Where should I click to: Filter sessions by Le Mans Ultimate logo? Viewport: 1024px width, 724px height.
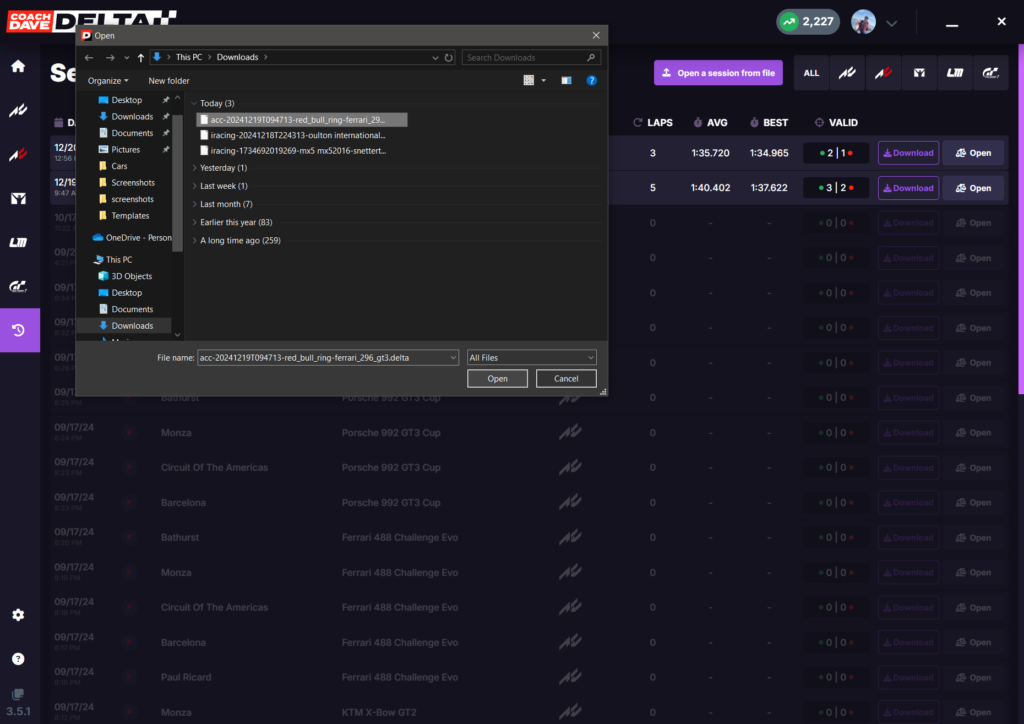point(955,73)
